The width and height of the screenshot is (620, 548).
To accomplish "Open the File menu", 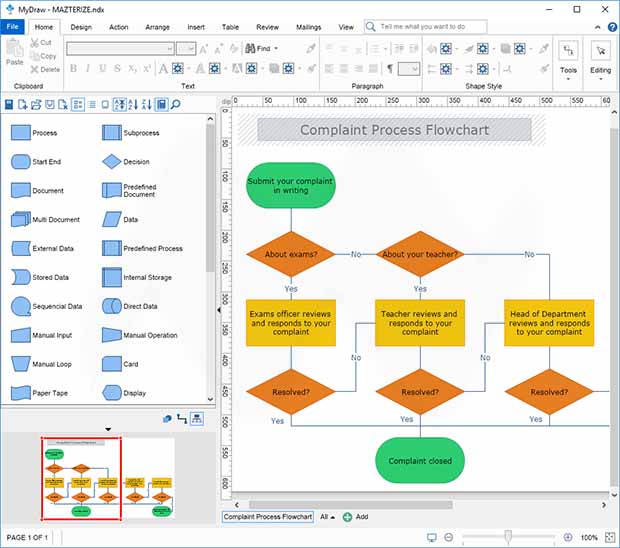I will point(13,26).
